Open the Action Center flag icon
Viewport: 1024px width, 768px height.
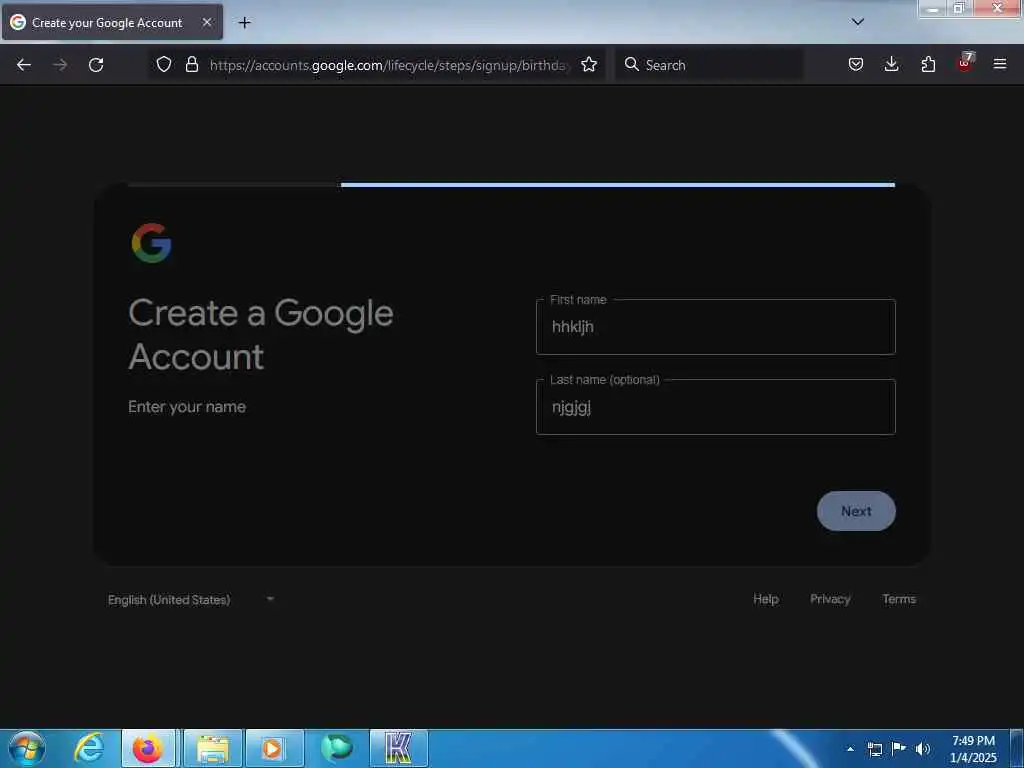coord(899,749)
